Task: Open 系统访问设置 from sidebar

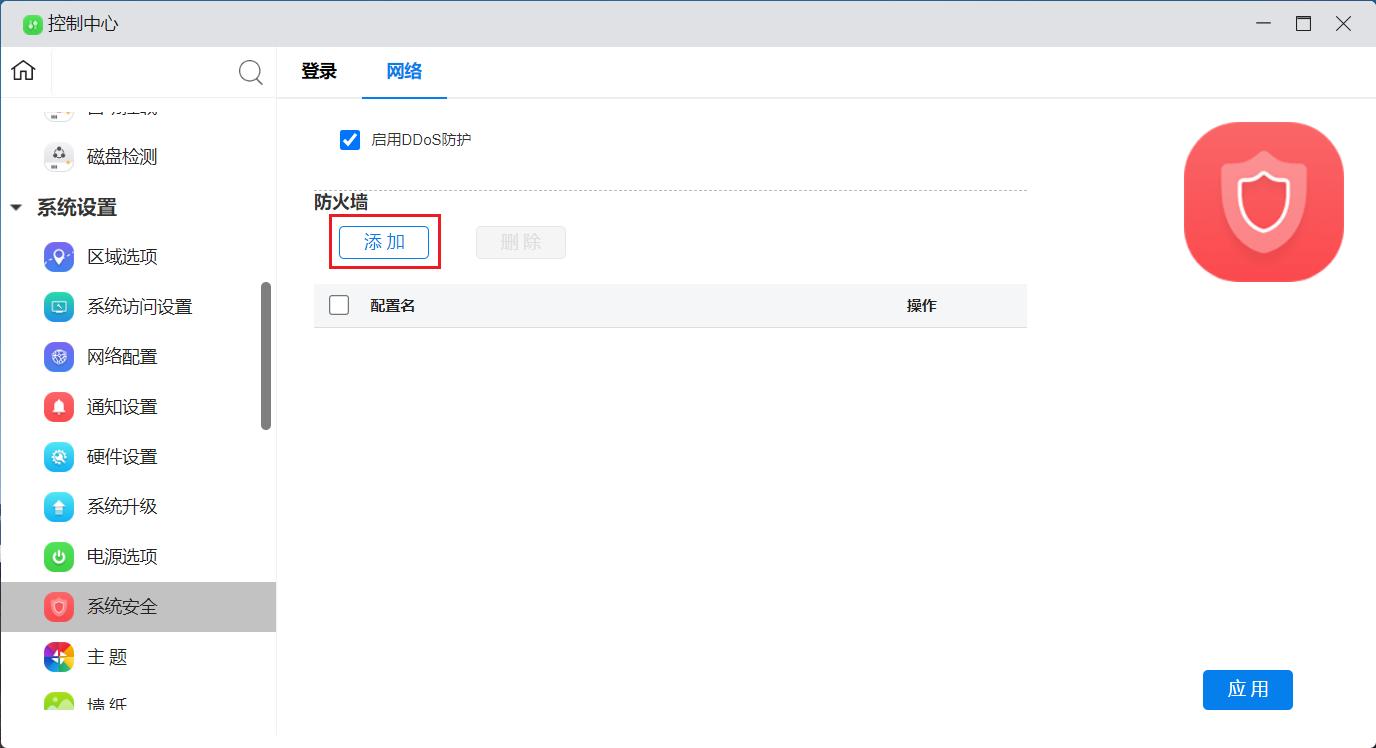Action: pyautogui.click(x=138, y=307)
